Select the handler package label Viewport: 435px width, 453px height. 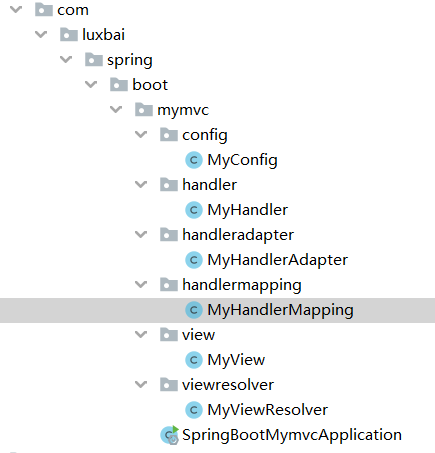pyautogui.click(x=210, y=185)
